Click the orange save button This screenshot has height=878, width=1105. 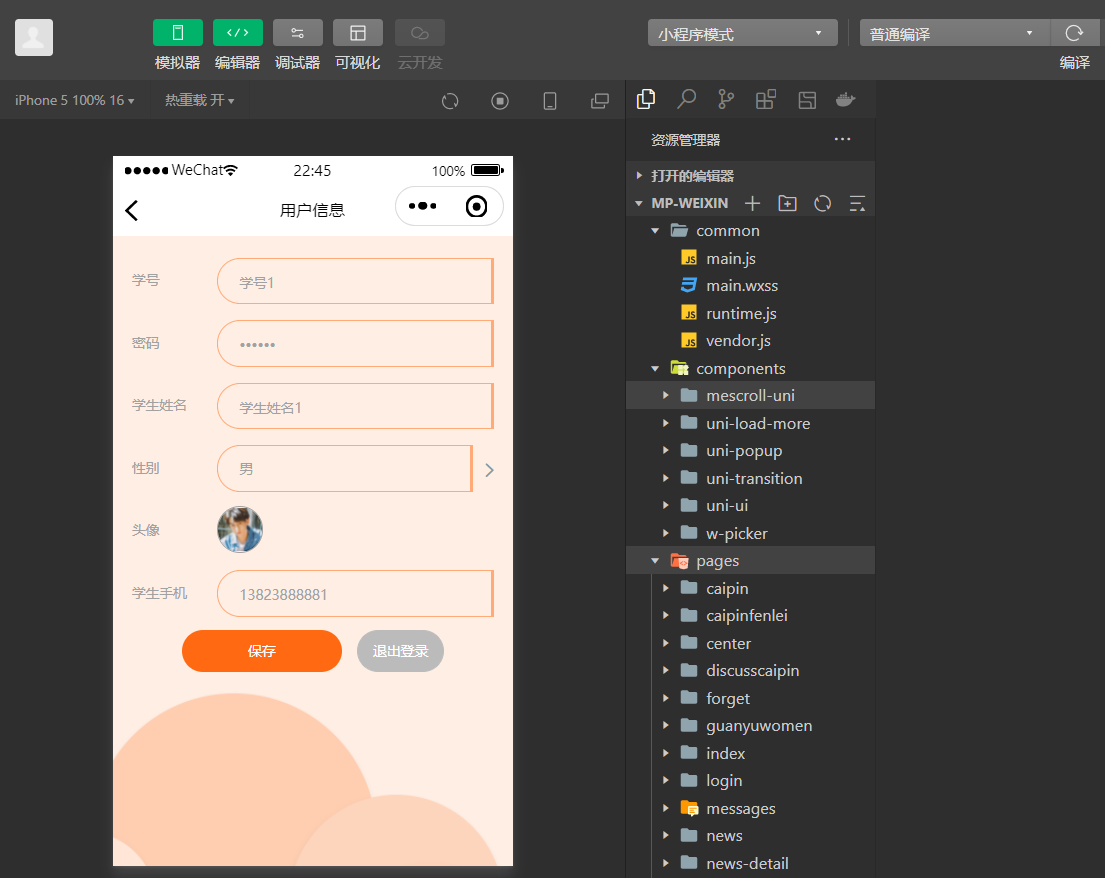261,651
